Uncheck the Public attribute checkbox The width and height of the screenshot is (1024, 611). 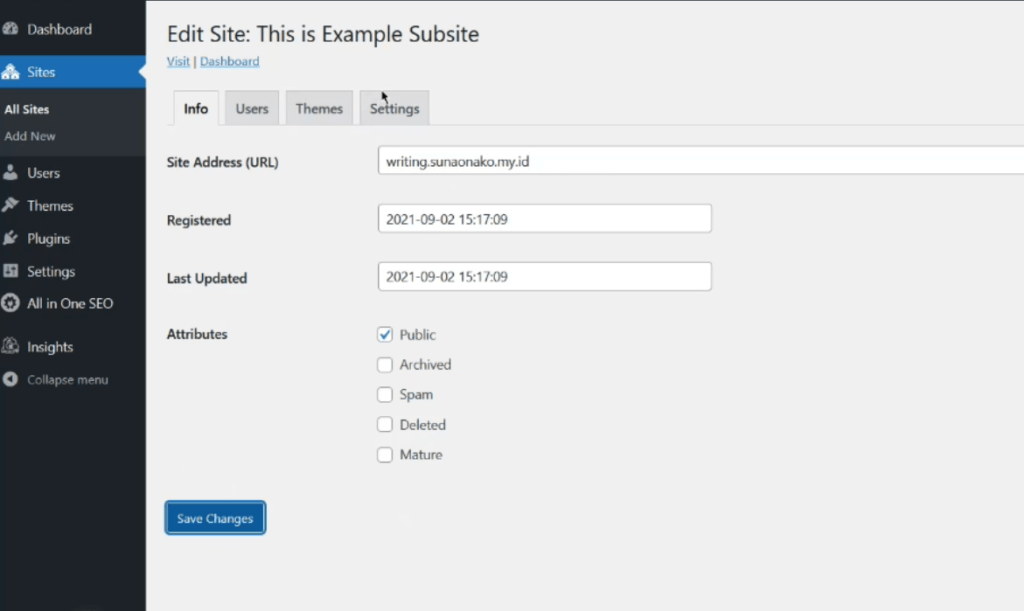point(385,335)
